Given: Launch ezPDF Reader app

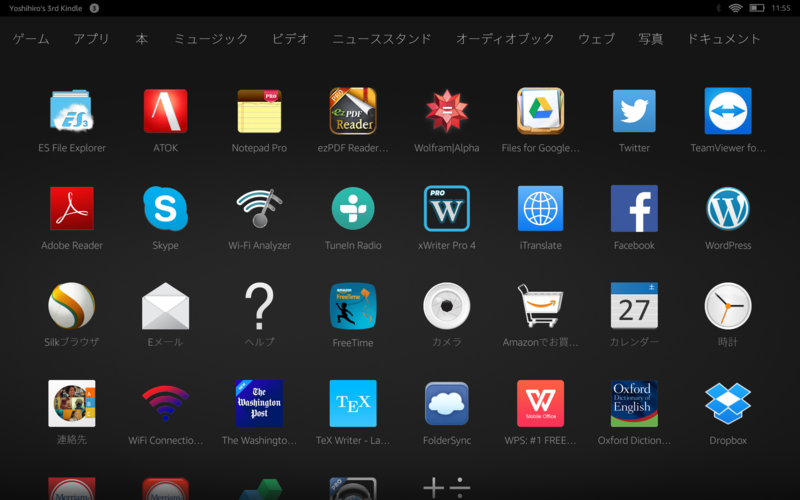Looking at the screenshot, I should (x=353, y=111).
